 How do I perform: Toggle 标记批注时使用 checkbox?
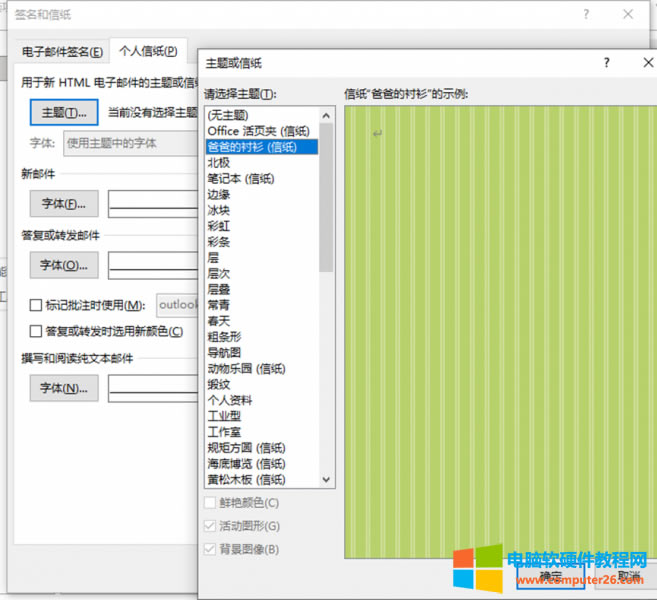click(x=36, y=305)
